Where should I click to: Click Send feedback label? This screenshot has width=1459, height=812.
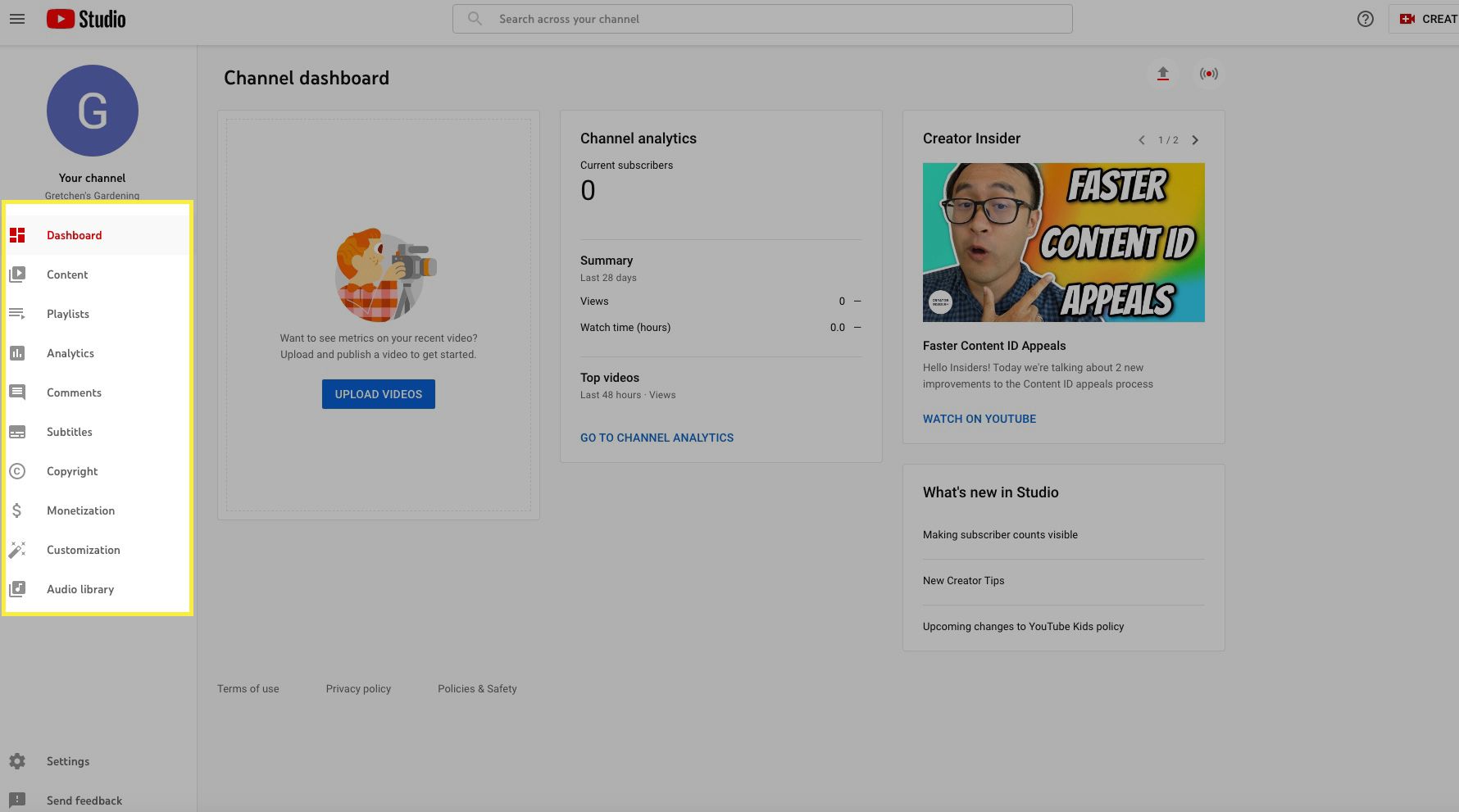[84, 801]
